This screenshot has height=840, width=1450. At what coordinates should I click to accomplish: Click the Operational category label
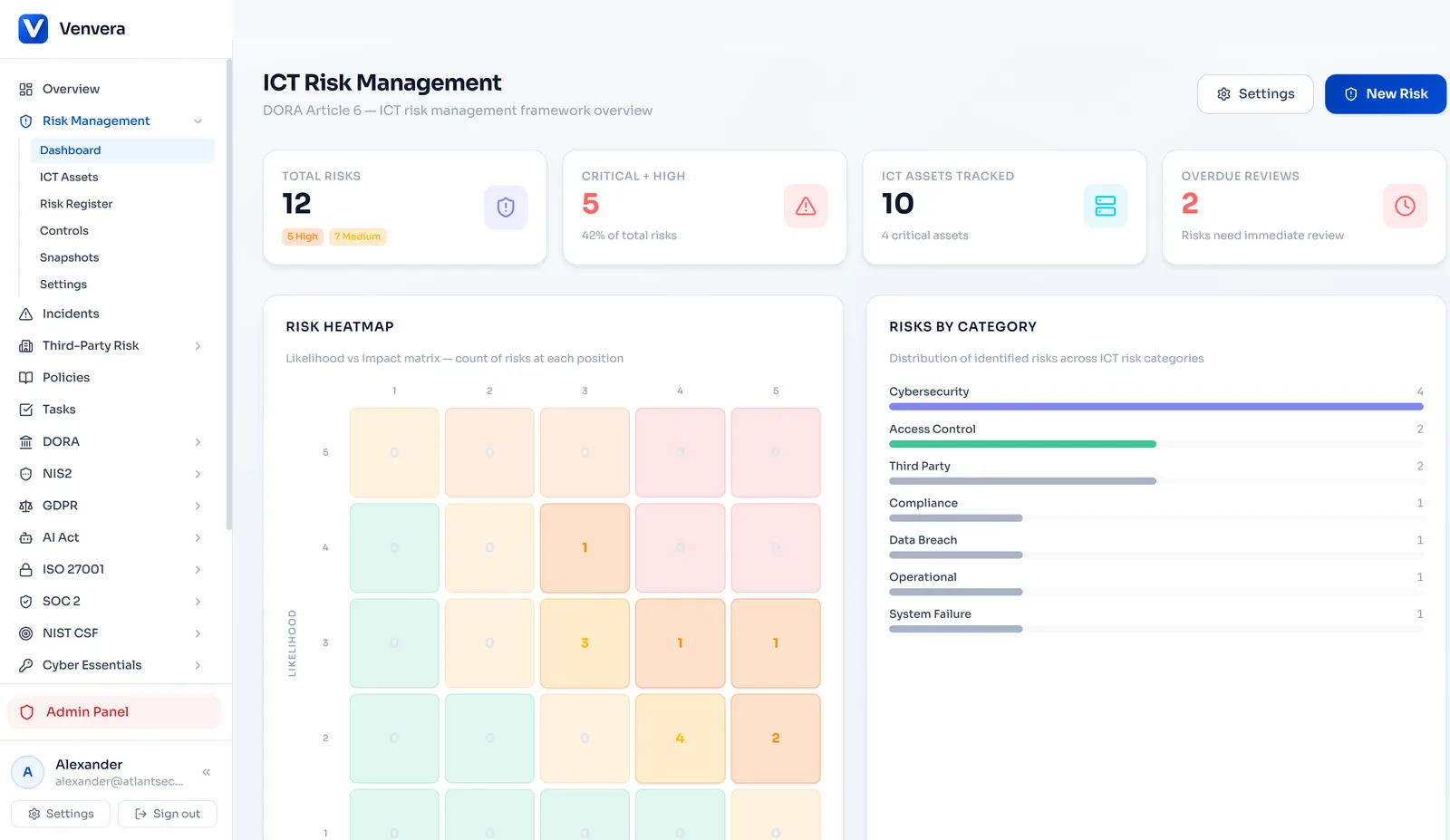(x=923, y=577)
